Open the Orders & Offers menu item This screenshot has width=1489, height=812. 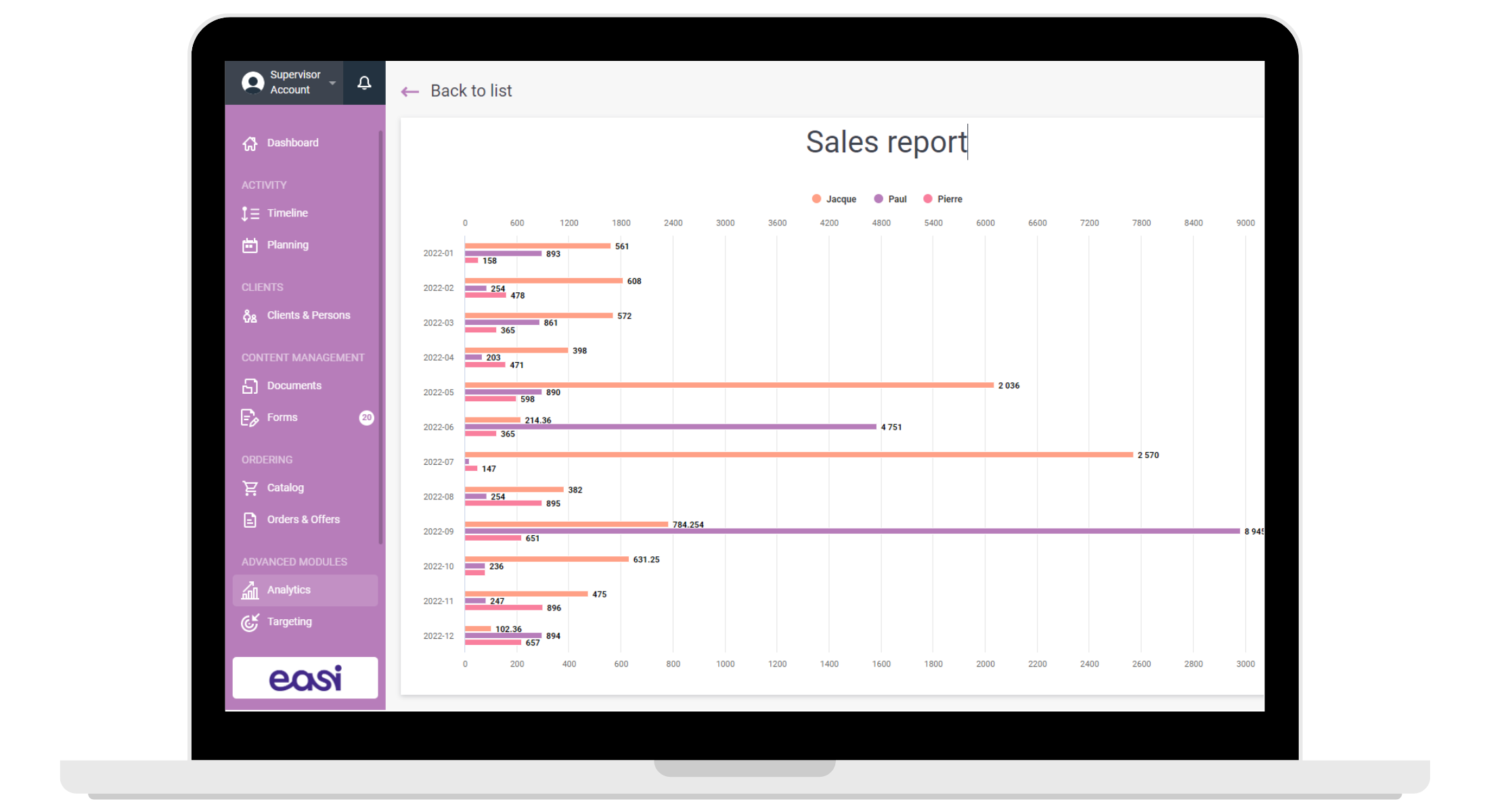[303, 520]
